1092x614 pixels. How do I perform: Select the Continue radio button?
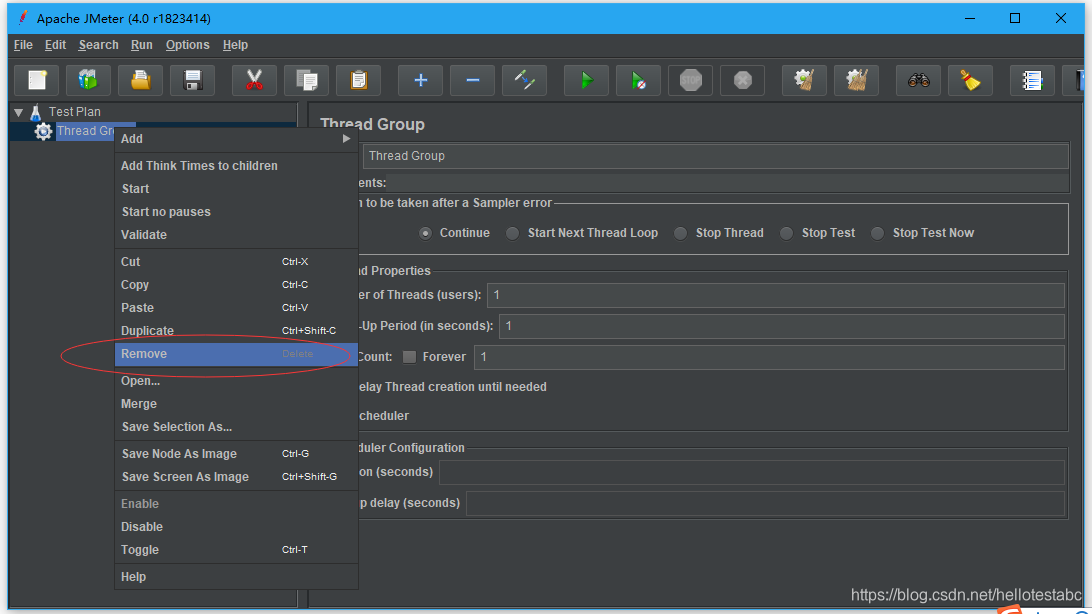point(425,233)
